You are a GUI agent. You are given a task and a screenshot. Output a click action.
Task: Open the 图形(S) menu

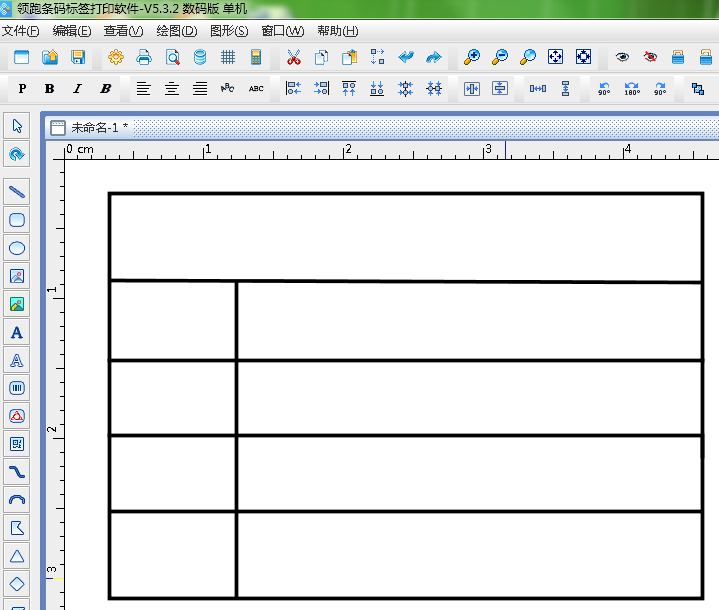pos(228,31)
